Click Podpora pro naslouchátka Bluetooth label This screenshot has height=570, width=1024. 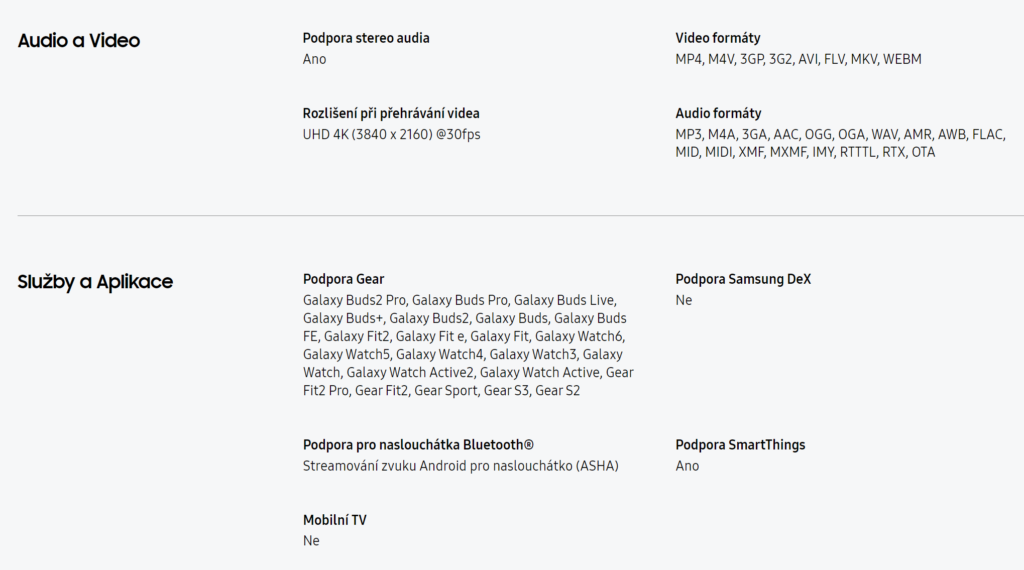(x=418, y=445)
